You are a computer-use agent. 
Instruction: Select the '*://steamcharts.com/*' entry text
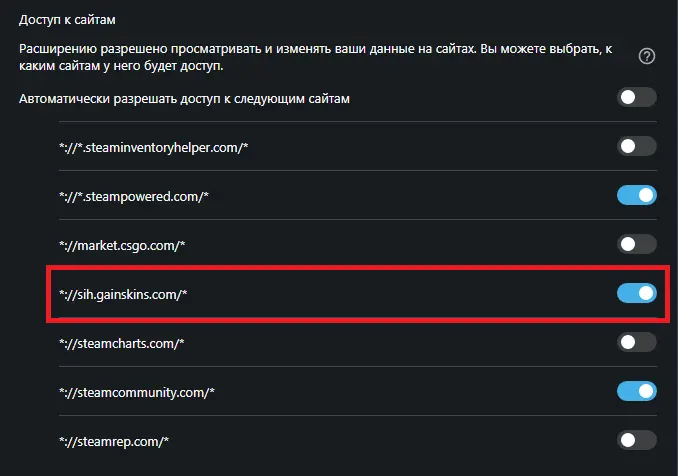point(122,344)
